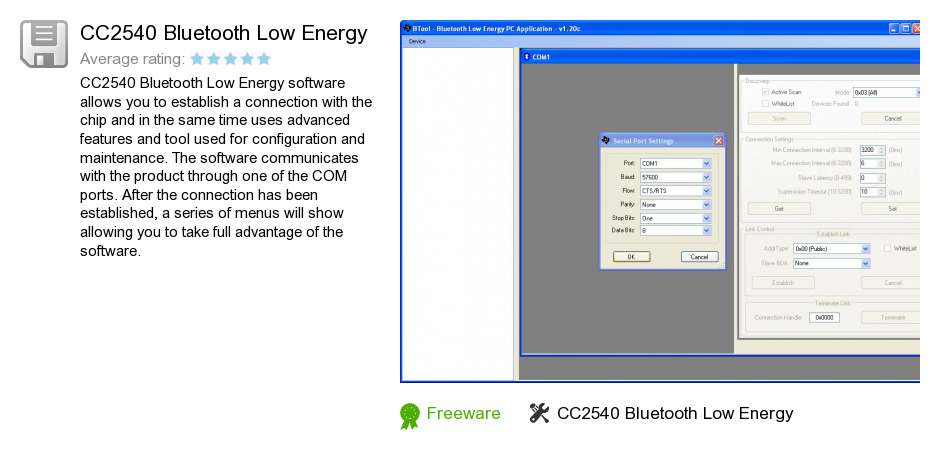Click the BTool title bar application icon
940x460 pixels.
pyautogui.click(x=407, y=28)
